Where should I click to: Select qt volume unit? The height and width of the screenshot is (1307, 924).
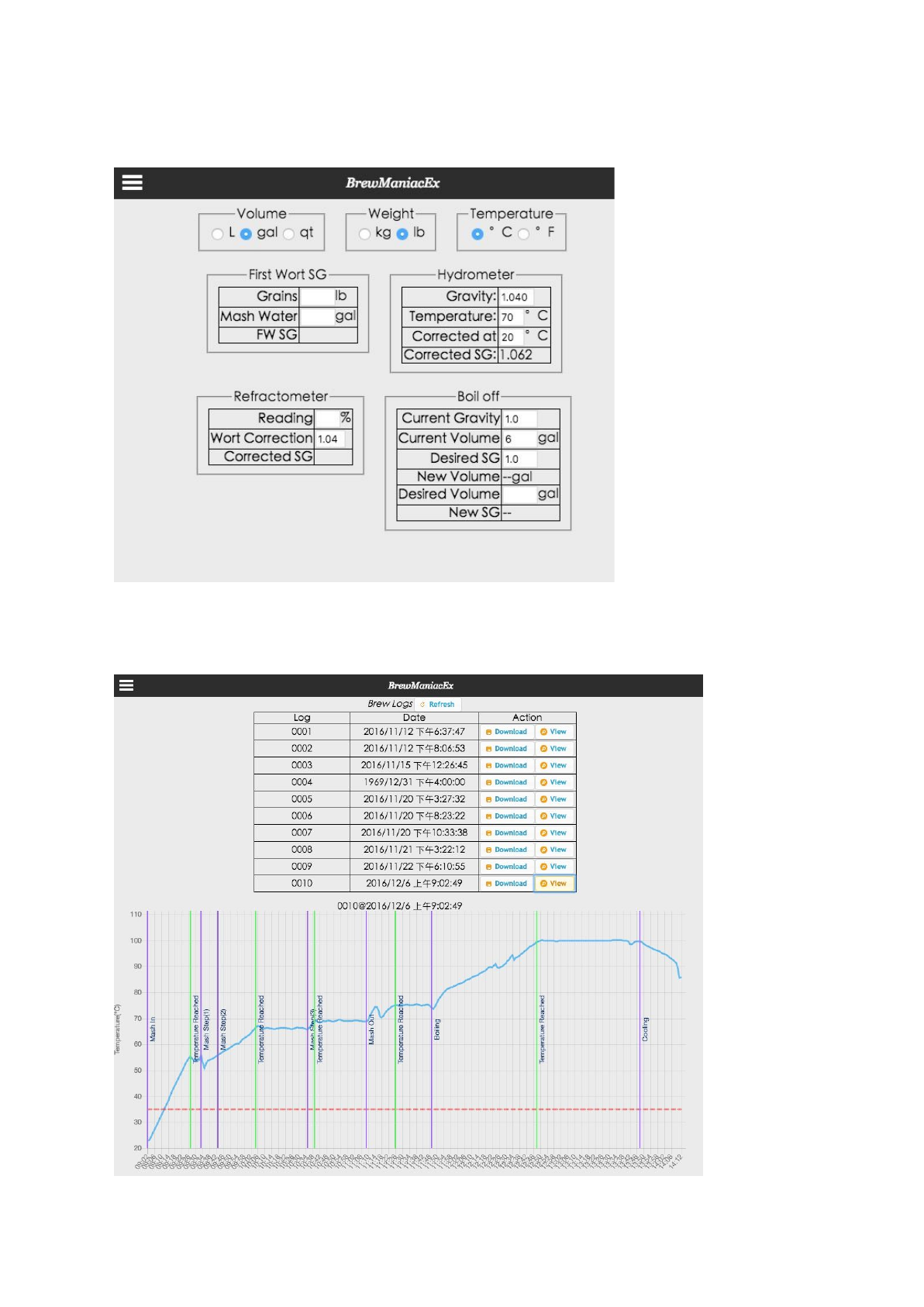(288, 233)
